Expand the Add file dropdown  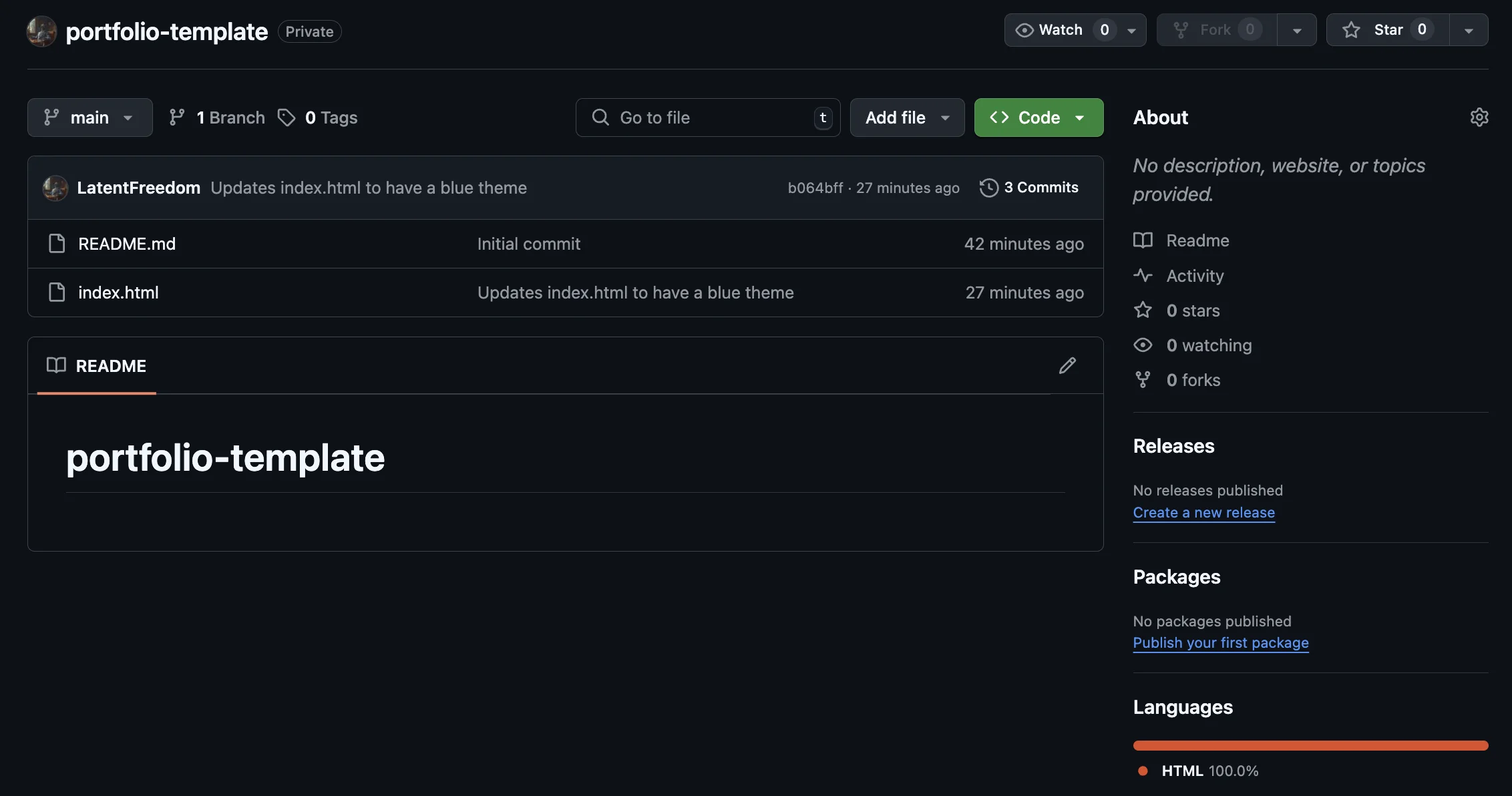[906, 117]
